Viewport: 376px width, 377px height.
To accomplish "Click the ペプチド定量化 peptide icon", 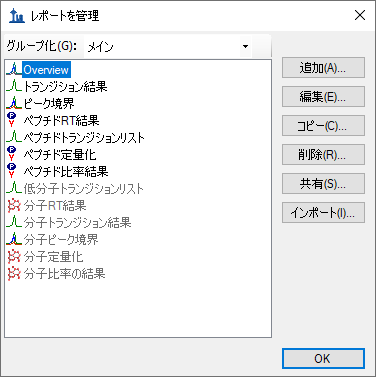I will click(12, 154).
